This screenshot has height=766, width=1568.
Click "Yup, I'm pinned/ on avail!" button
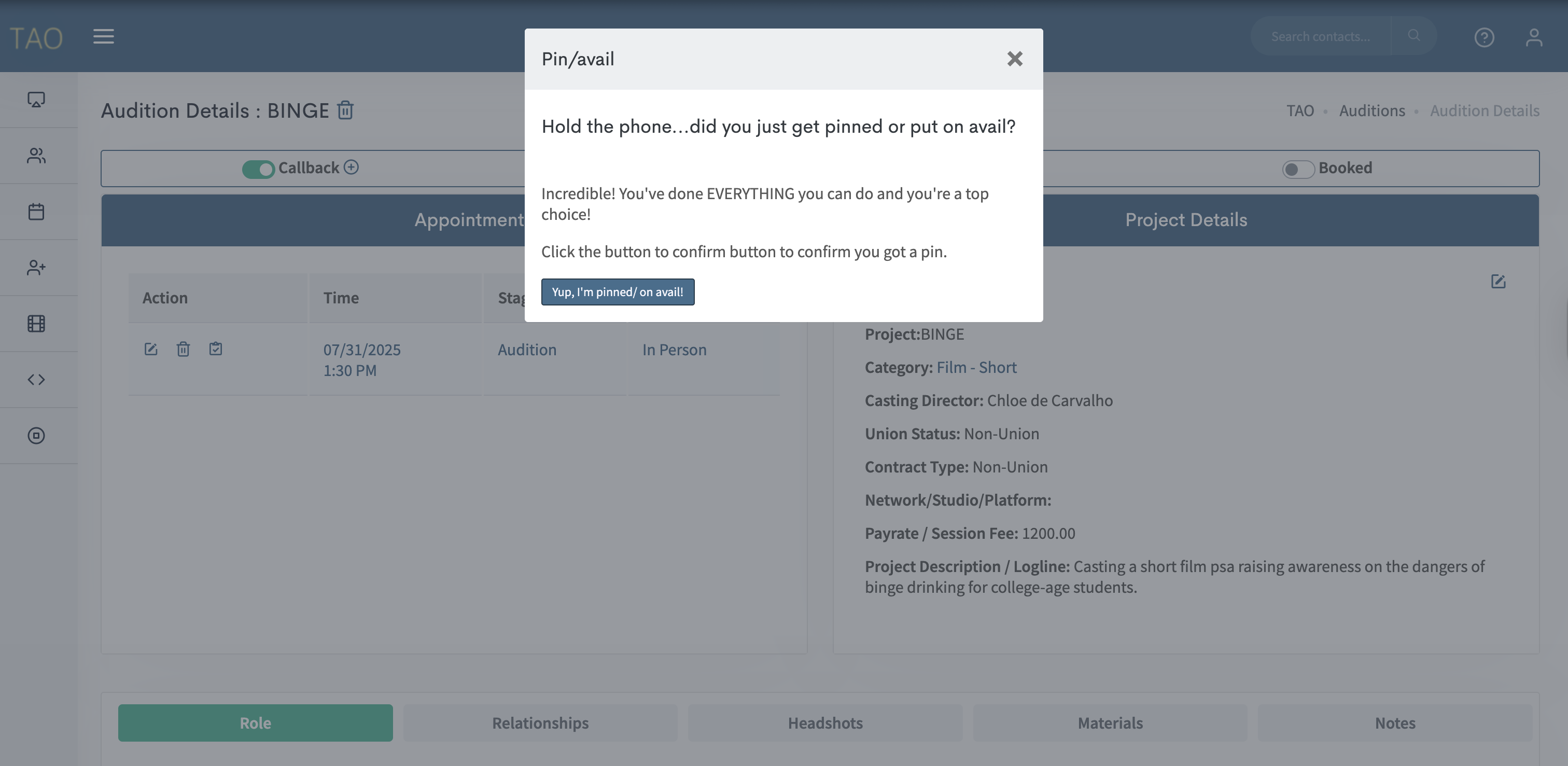[617, 293]
